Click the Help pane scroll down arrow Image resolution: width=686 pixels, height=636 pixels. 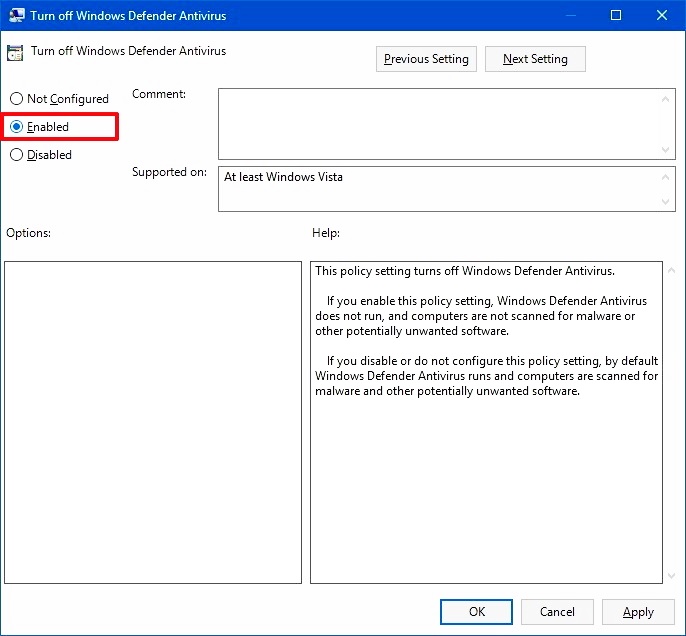[x=672, y=576]
